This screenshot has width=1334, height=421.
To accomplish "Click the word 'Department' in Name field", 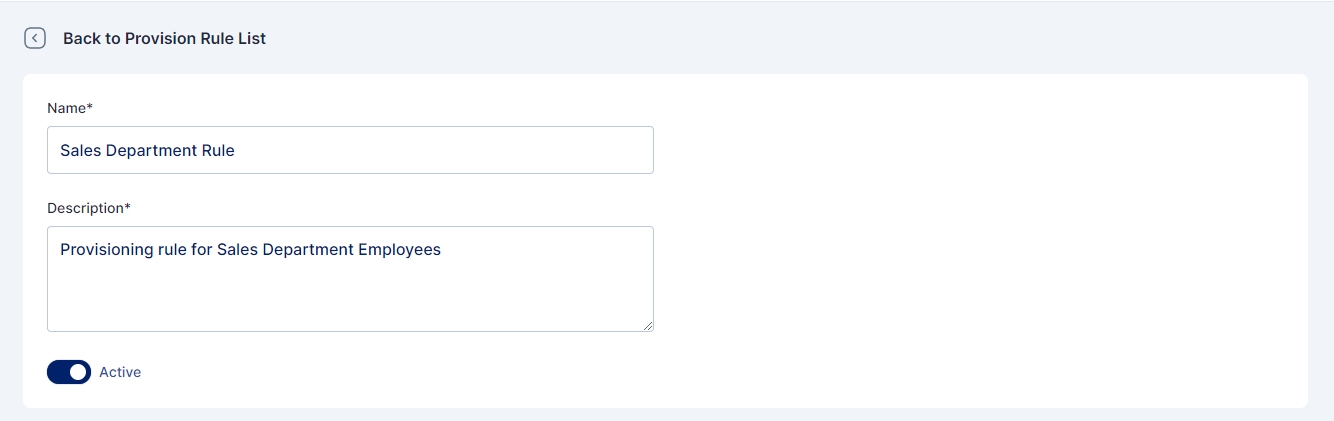I will [x=150, y=150].
